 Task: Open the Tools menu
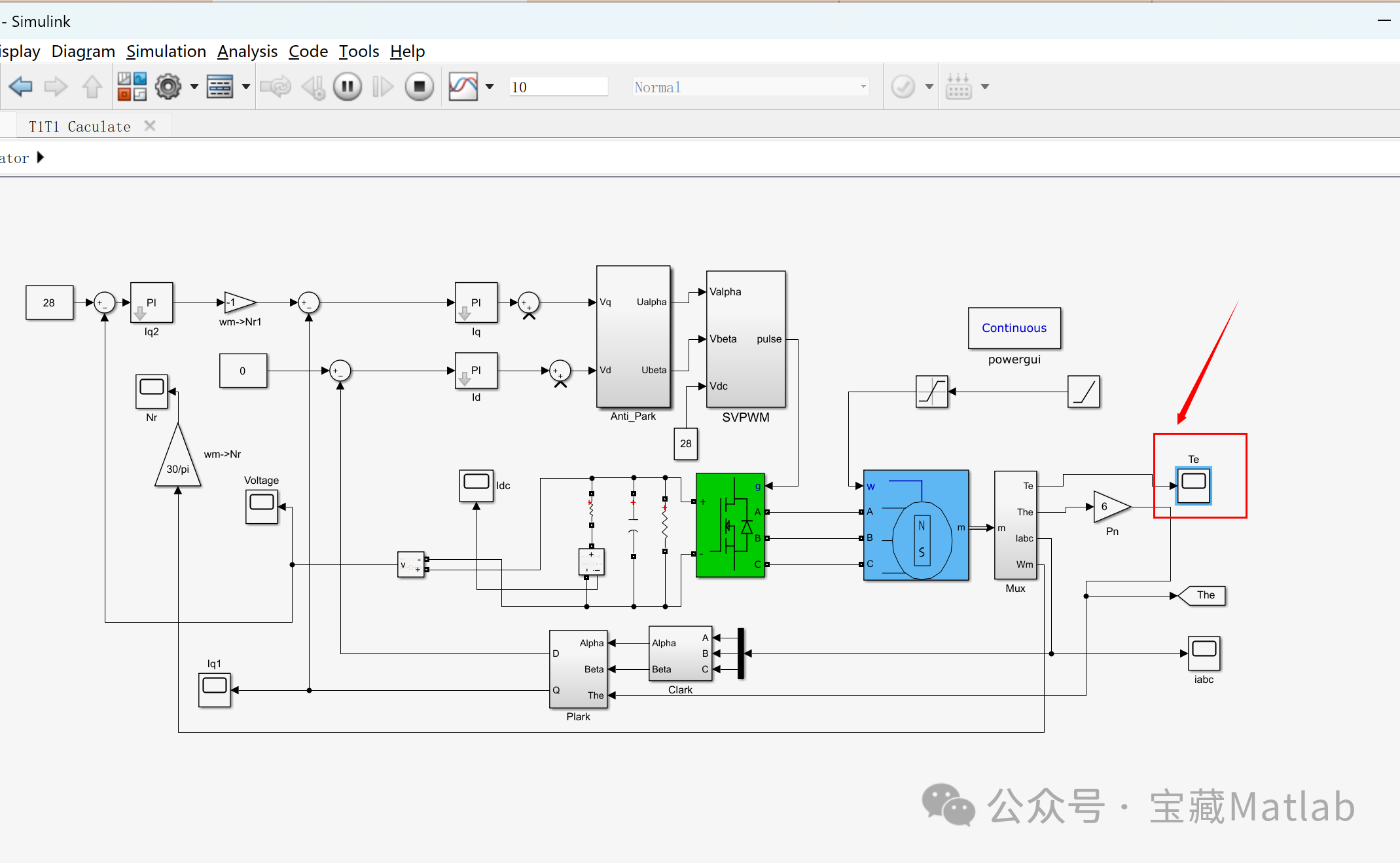point(359,51)
